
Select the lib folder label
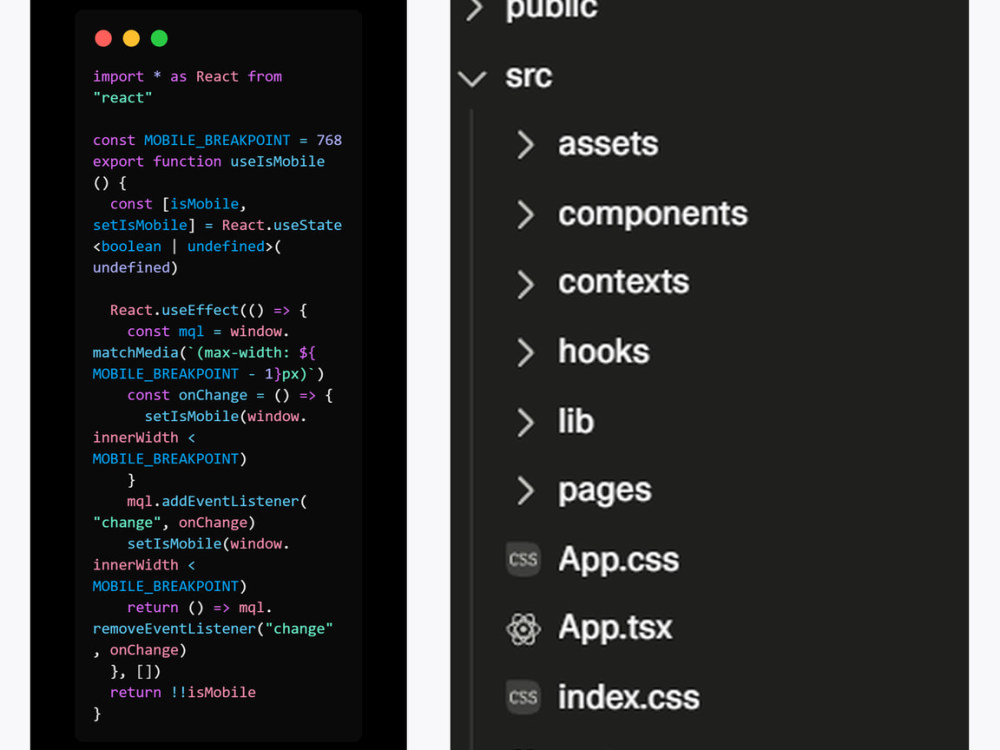pyautogui.click(x=576, y=421)
